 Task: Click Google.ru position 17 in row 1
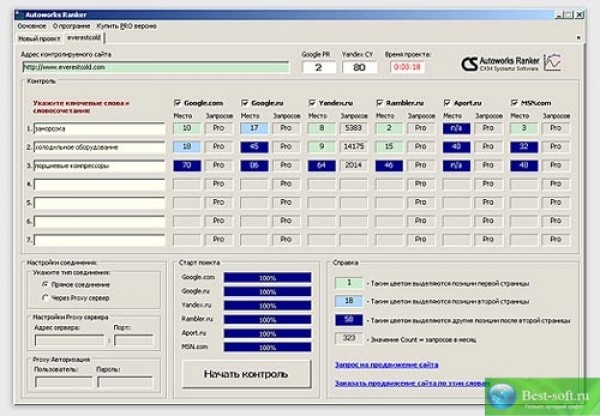(254, 128)
